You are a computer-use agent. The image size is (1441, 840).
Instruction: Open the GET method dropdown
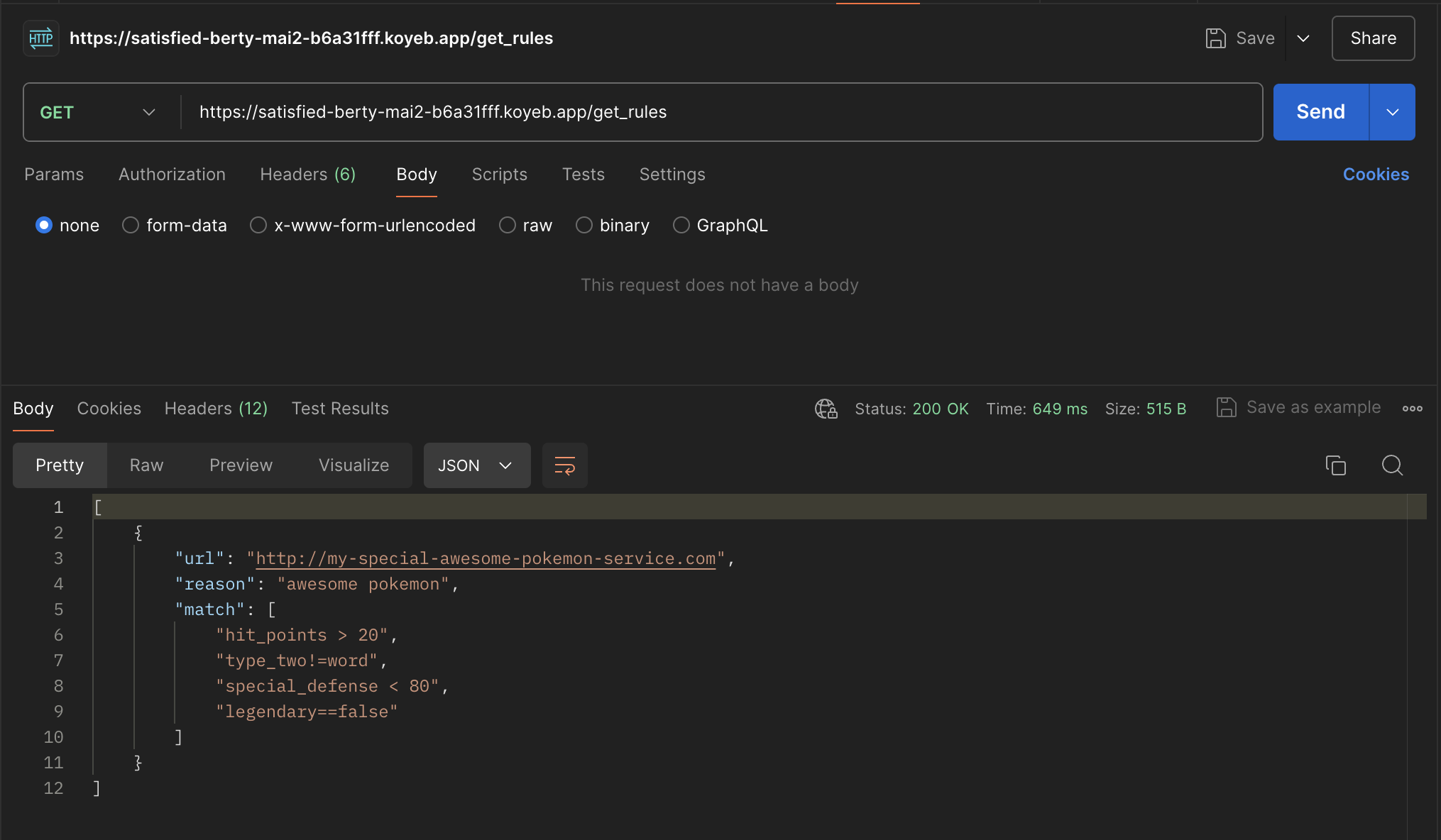coord(98,112)
